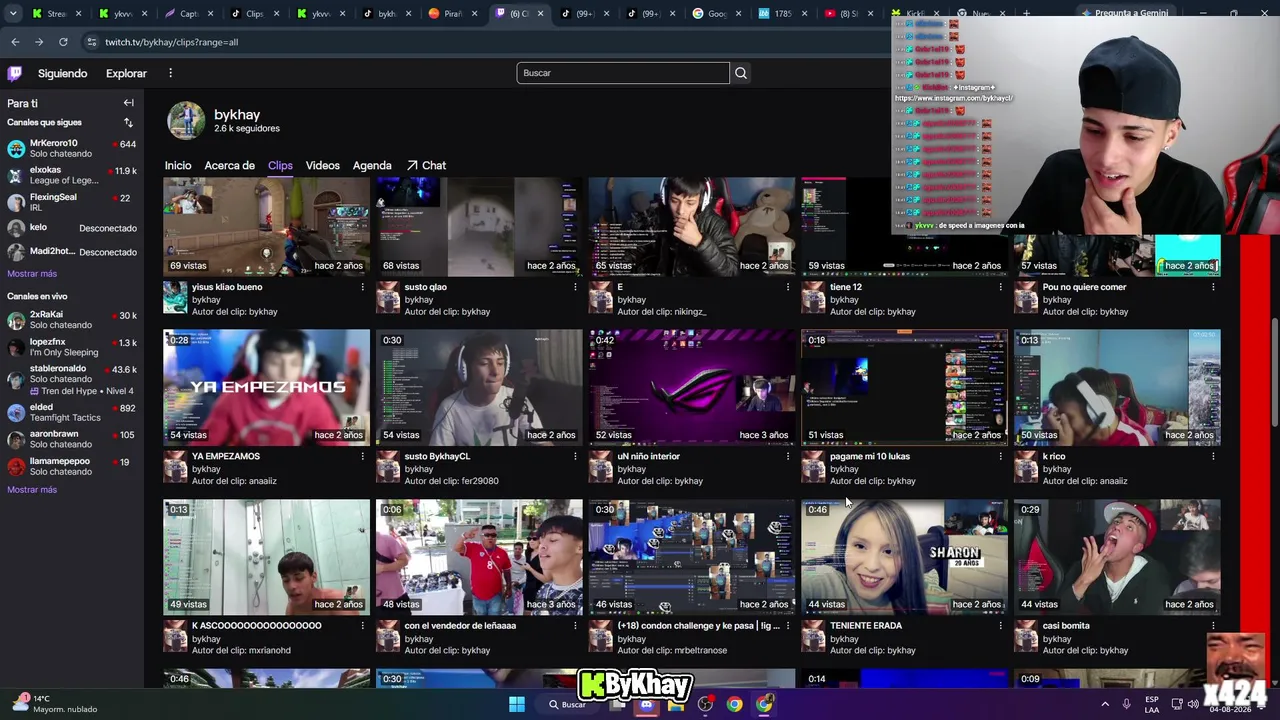Switch to the Inicio tab
The height and width of the screenshot is (720, 1280).
point(178,166)
